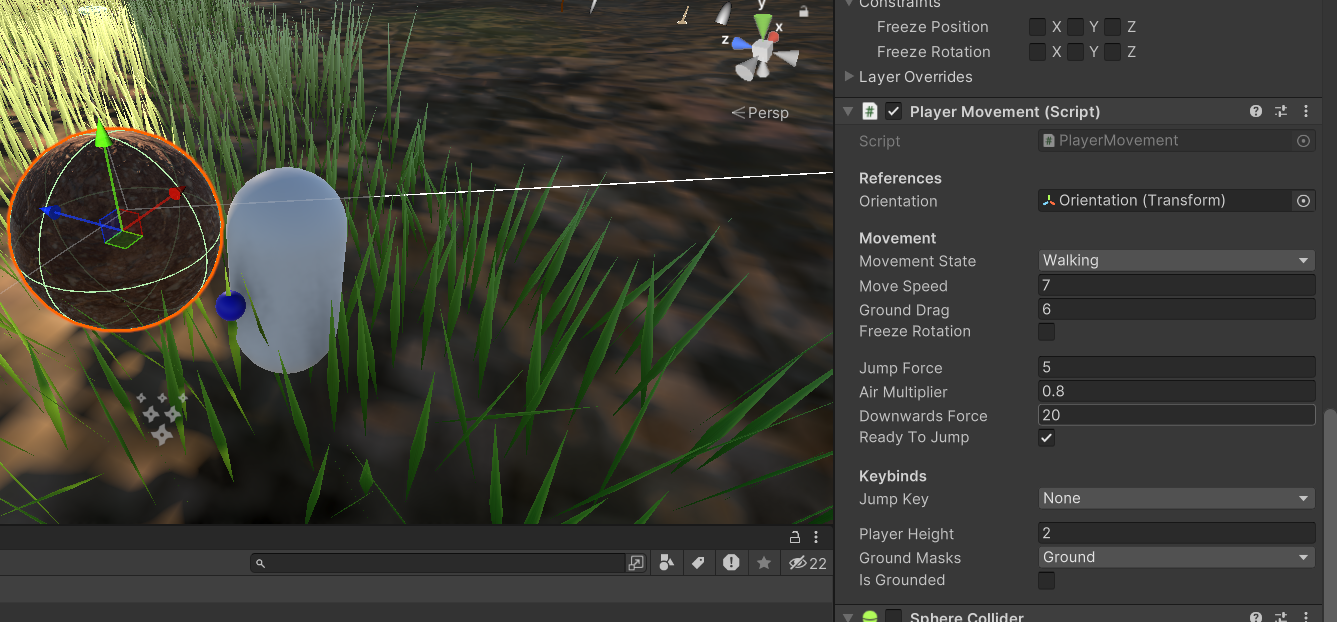Viewport: 1337px width, 622px height.
Task: Click the Player Height value field
Action: tap(1176, 533)
